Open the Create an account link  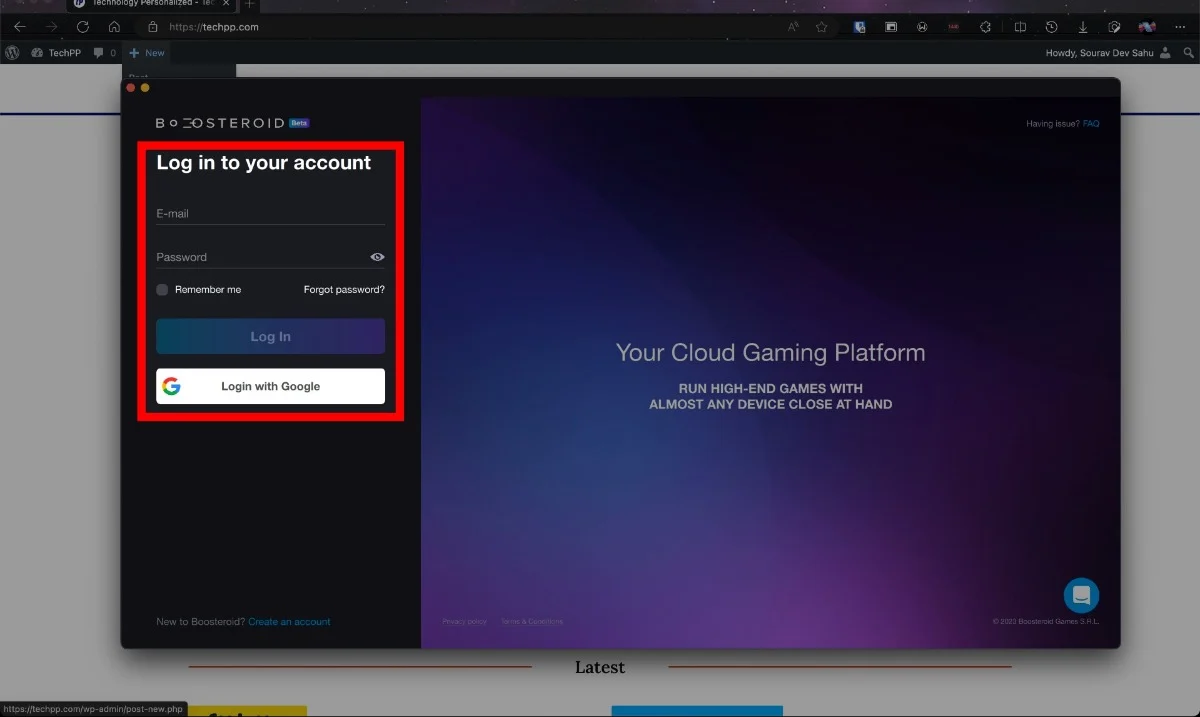coord(289,622)
